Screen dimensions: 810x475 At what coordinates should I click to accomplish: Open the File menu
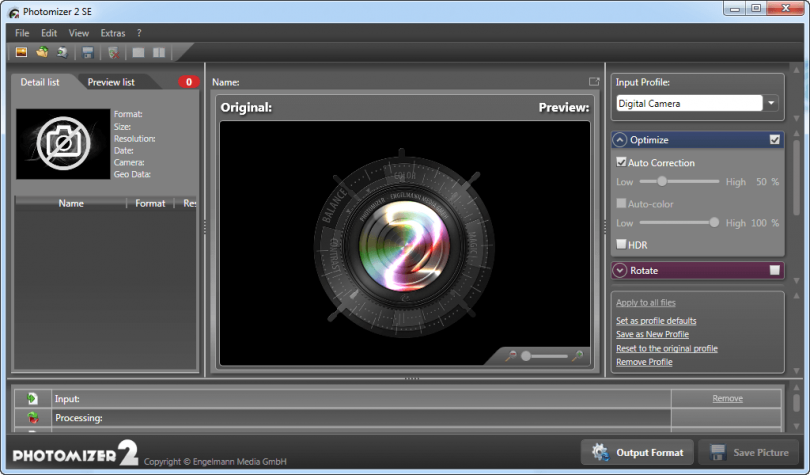[22, 33]
